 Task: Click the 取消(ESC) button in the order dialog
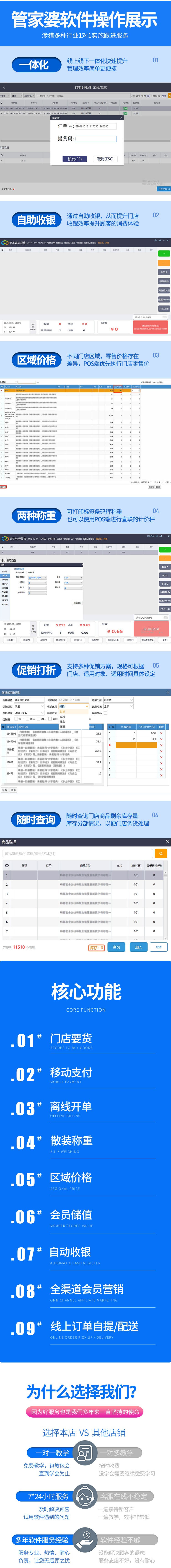coord(105,159)
